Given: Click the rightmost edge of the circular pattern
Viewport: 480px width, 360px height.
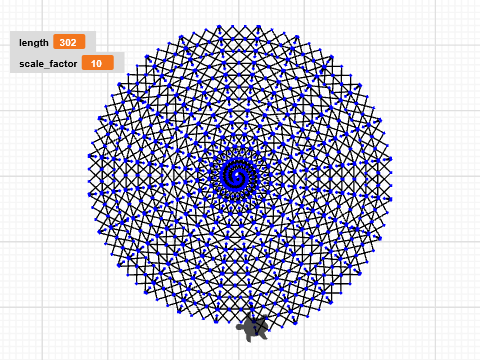Looking at the screenshot, I should click(390, 173).
